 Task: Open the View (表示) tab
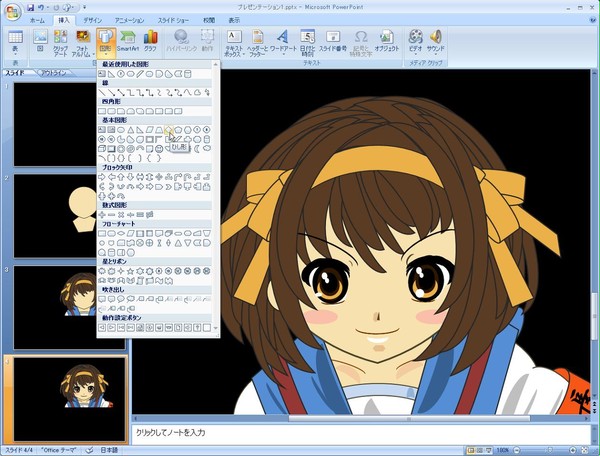(x=234, y=20)
